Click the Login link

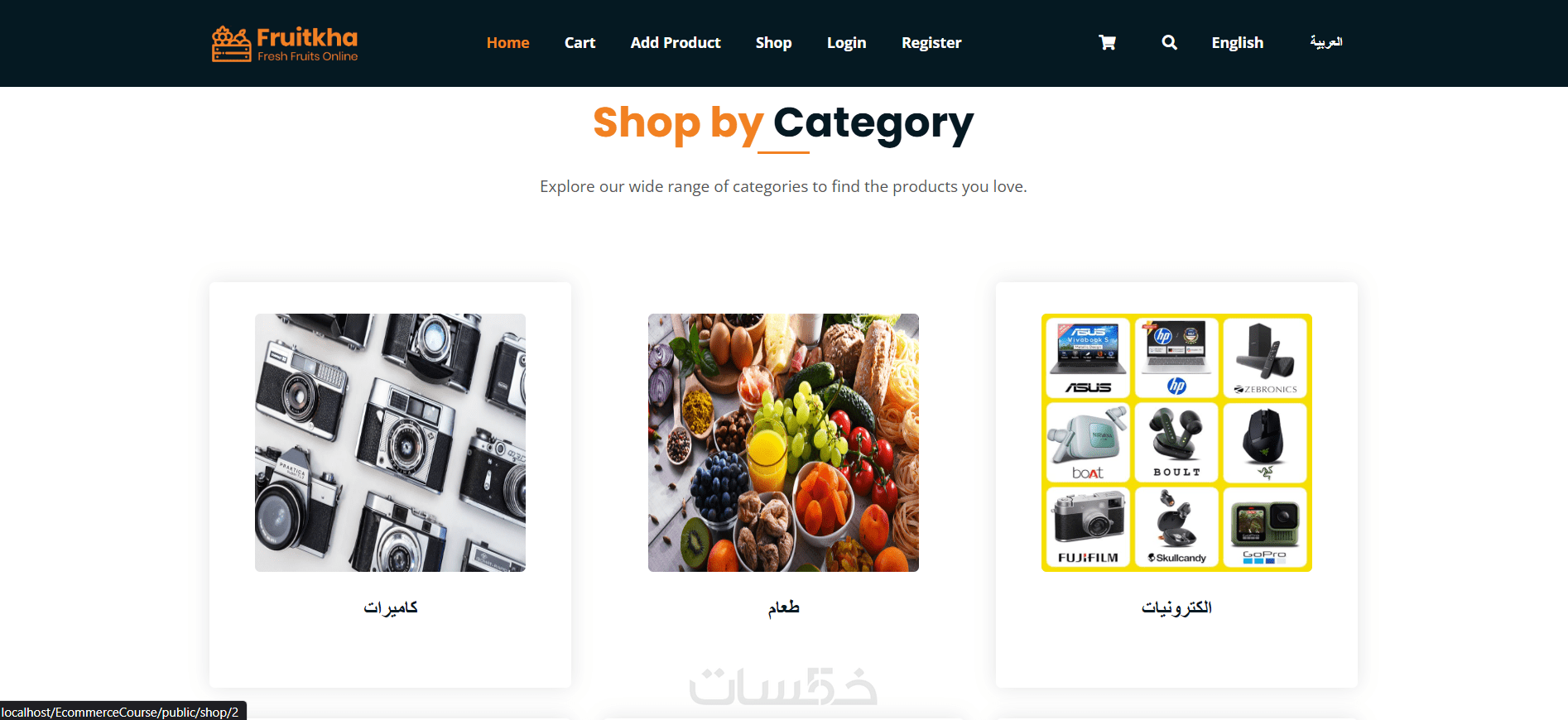(x=846, y=43)
